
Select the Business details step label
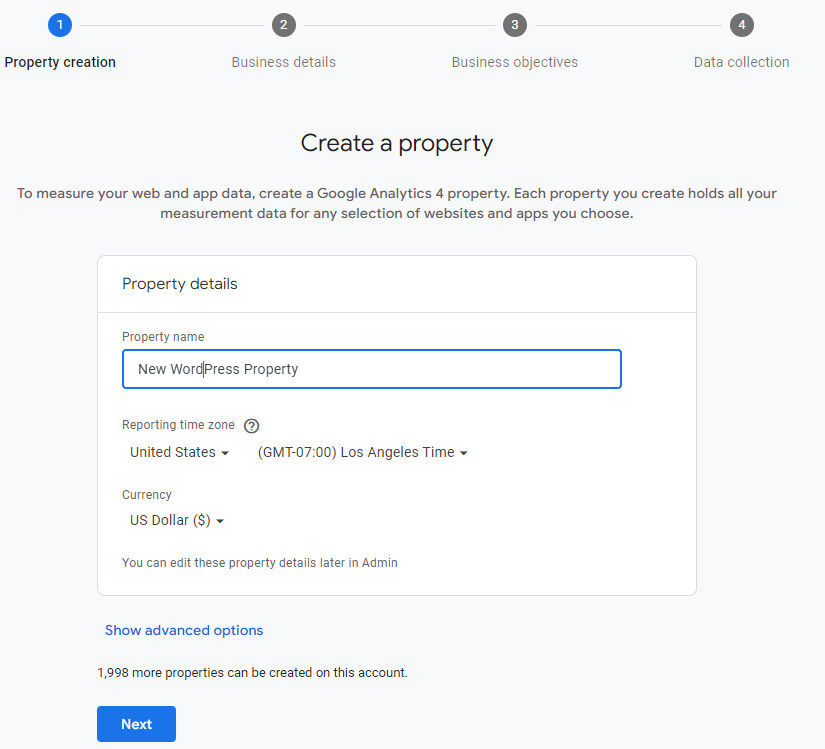click(x=283, y=61)
